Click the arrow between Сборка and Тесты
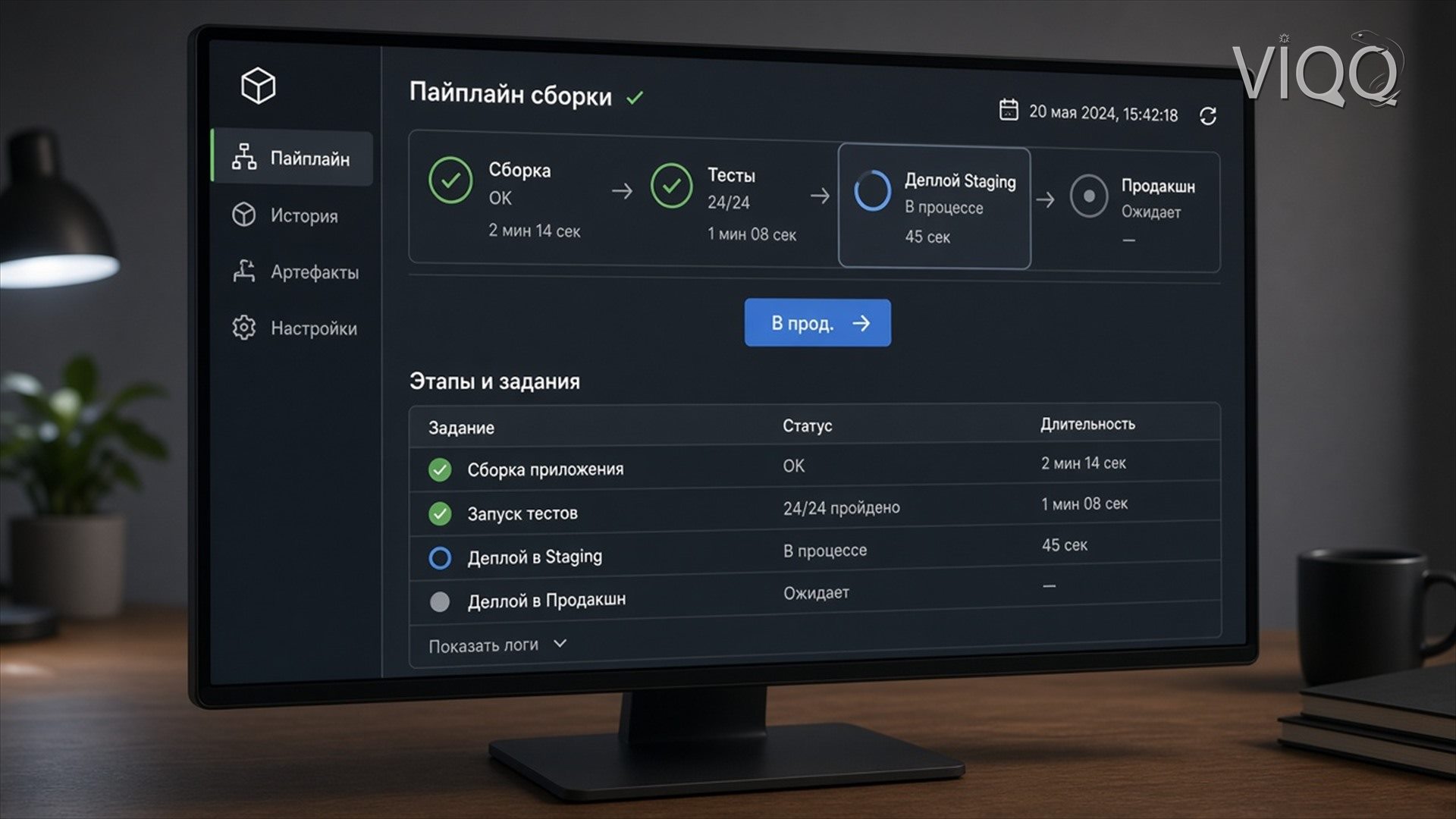The image size is (1456, 819). tap(622, 191)
